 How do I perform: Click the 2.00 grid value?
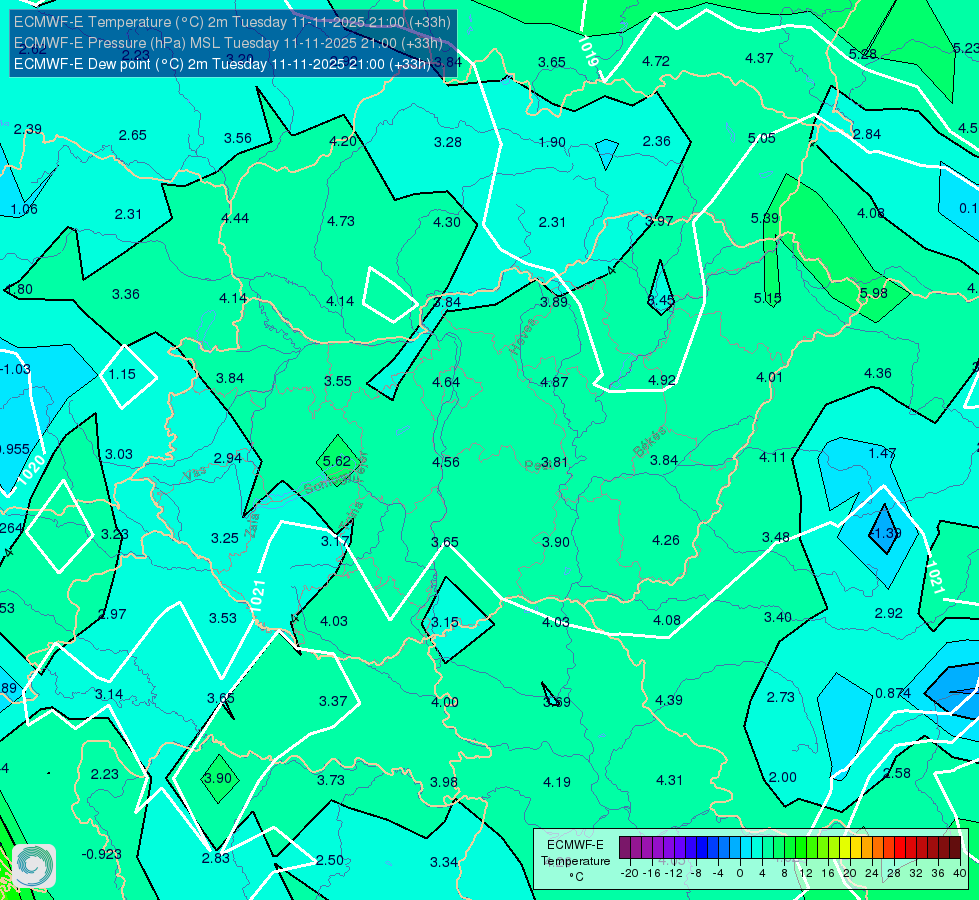click(782, 777)
